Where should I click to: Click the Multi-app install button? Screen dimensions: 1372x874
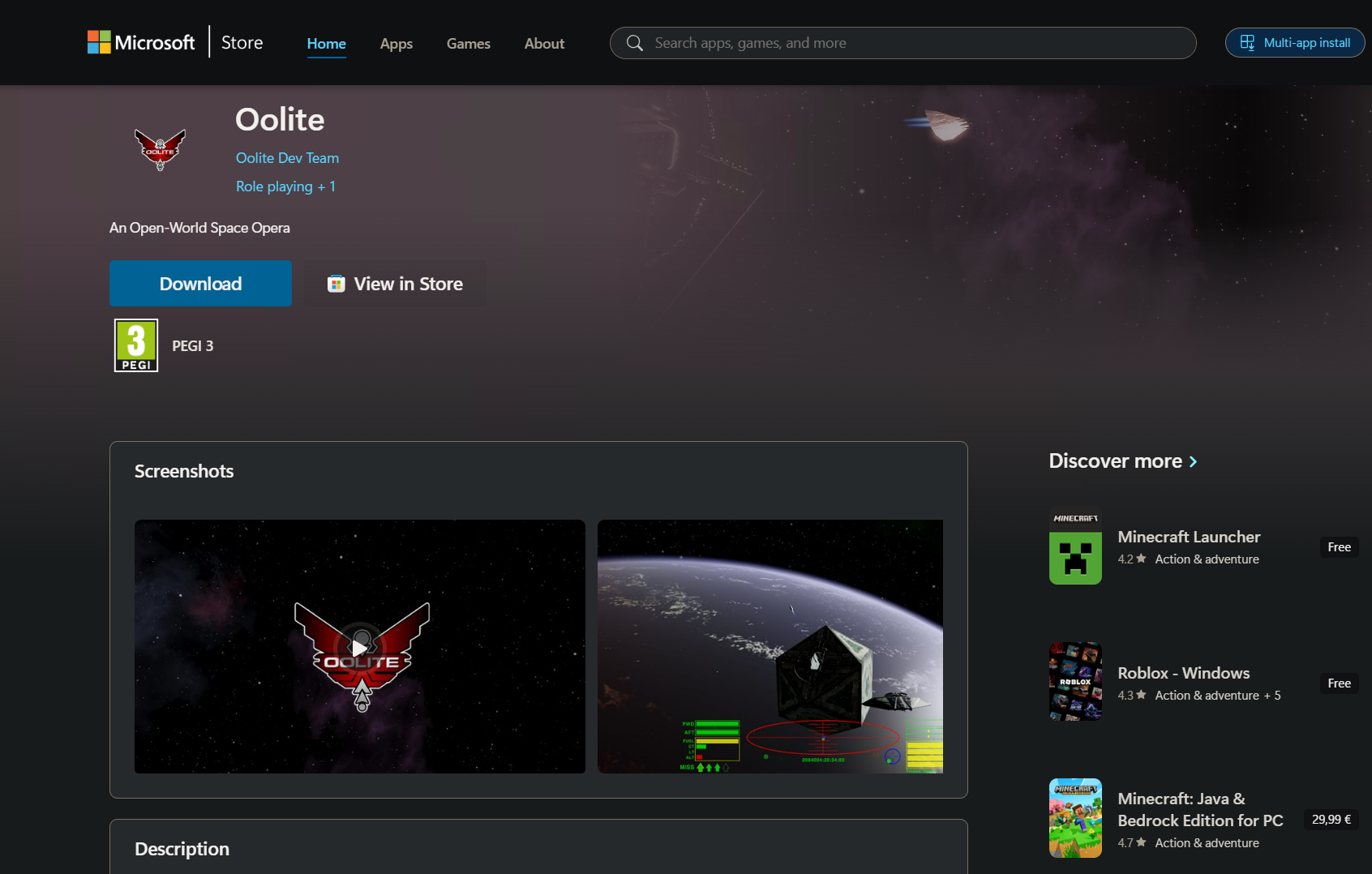tap(1295, 43)
